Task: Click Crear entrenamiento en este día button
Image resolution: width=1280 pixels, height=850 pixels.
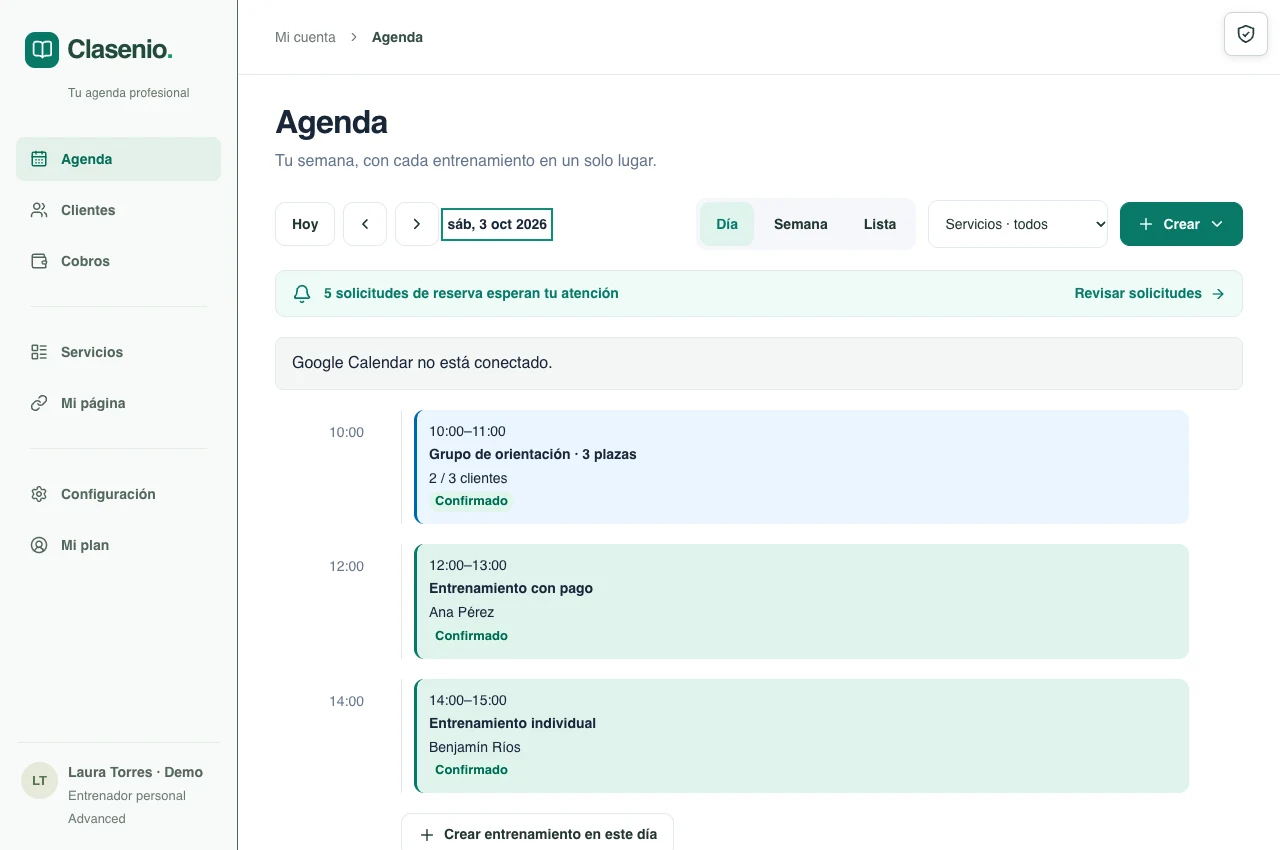Action: click(537, 834)
